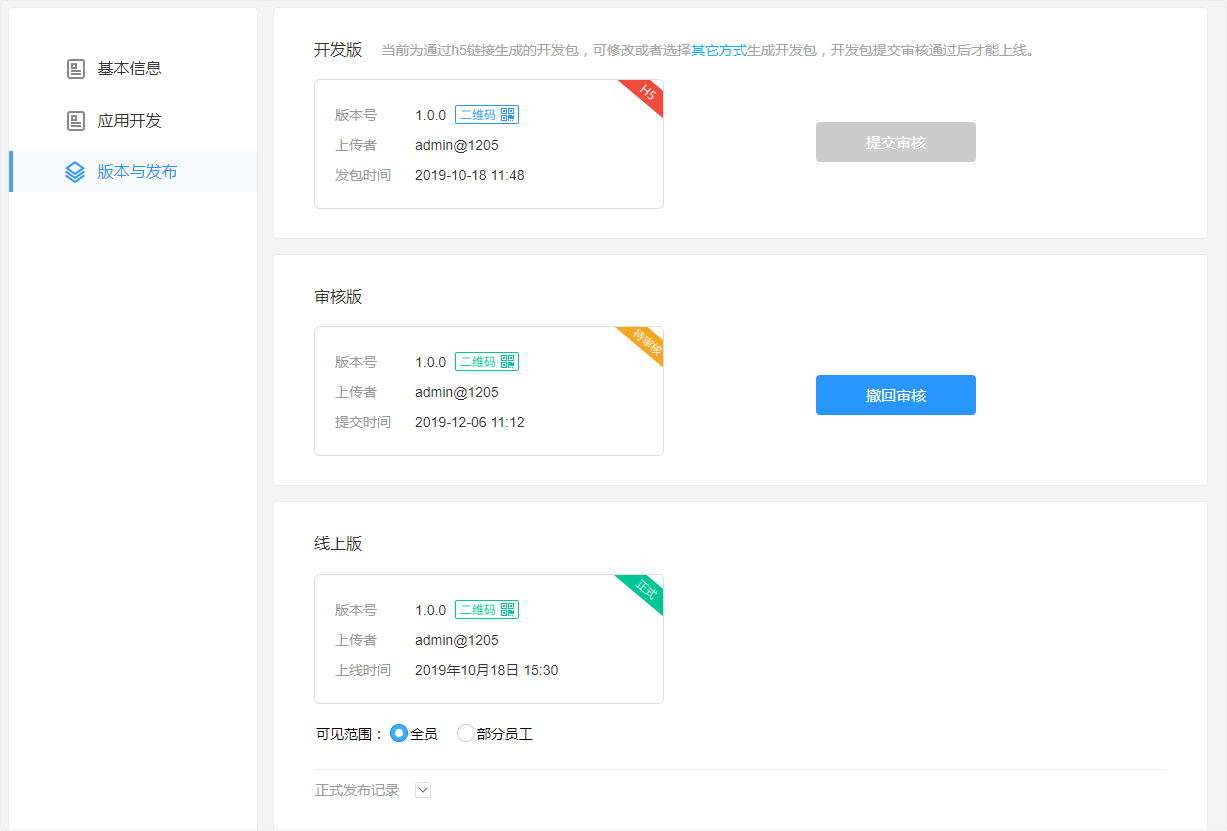
Task: Click the 应用开发 sidebar icon
Action: (75, 121)
